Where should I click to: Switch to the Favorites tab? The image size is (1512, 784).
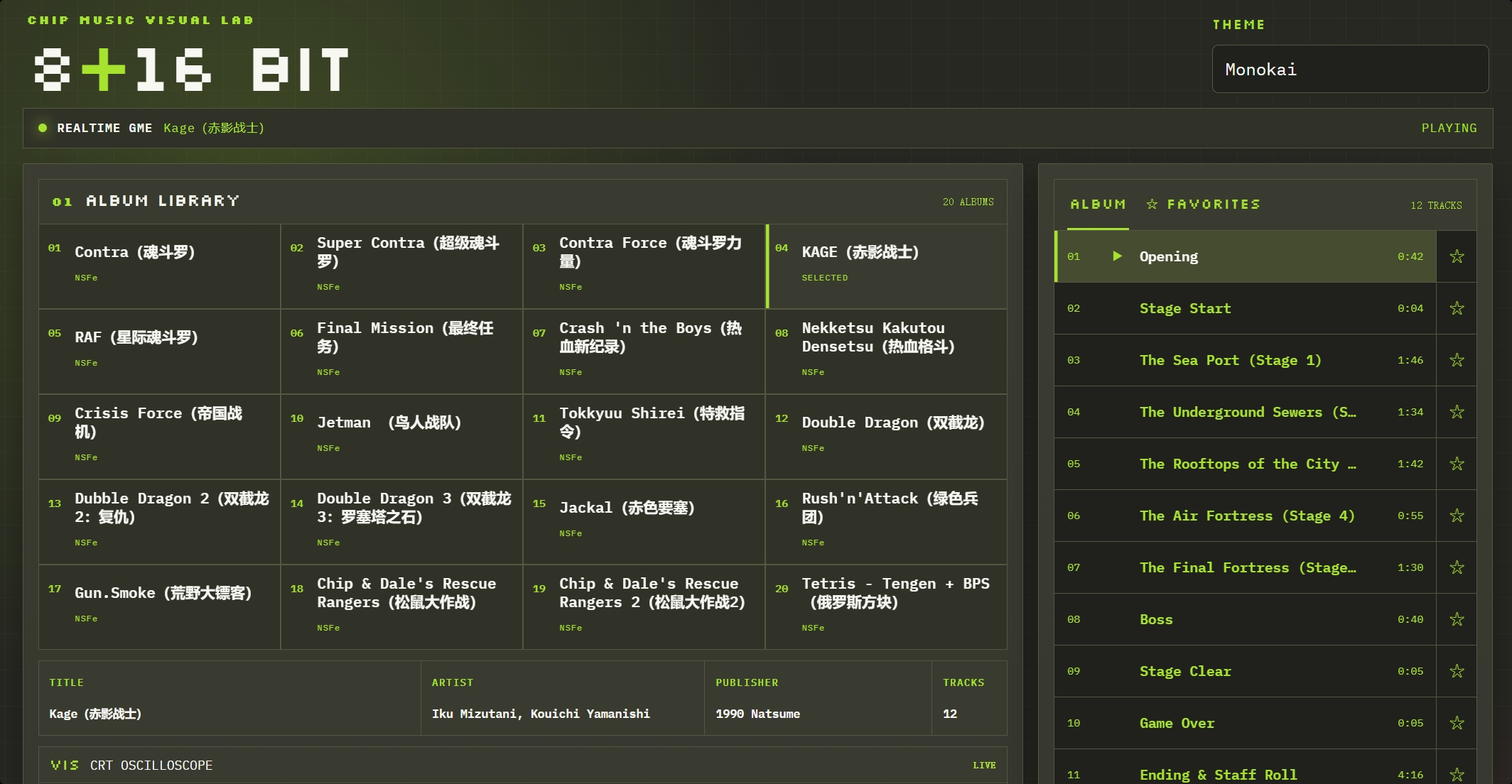click(x=1204, y=205)
